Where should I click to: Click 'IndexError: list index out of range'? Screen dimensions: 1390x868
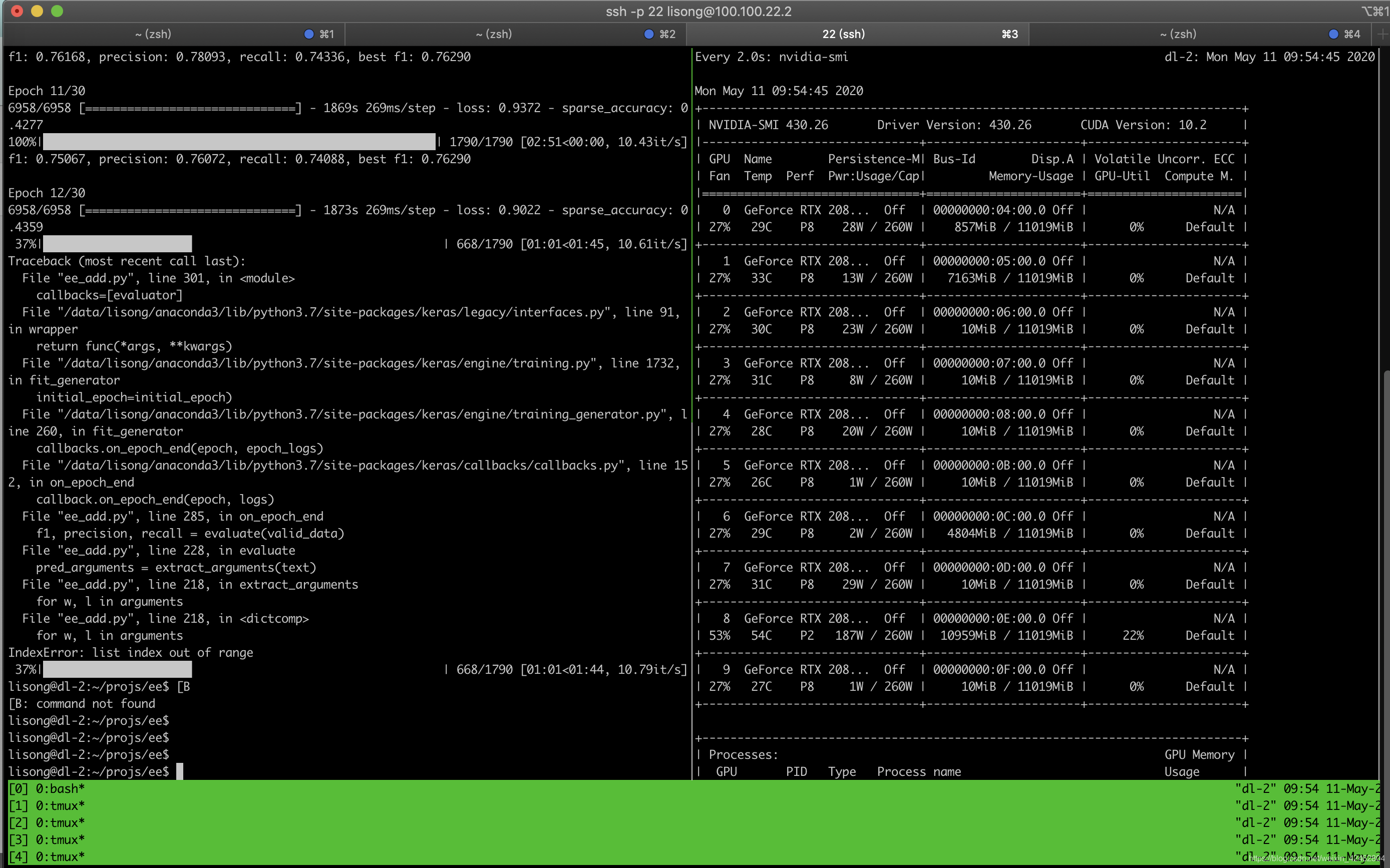tap(130, 653)
